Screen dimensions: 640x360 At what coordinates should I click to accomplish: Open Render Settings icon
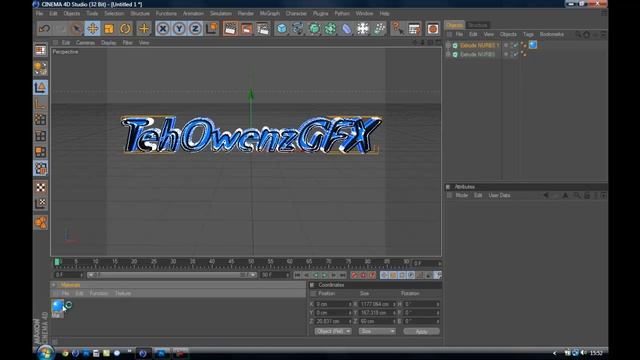(x=262, y=29)
